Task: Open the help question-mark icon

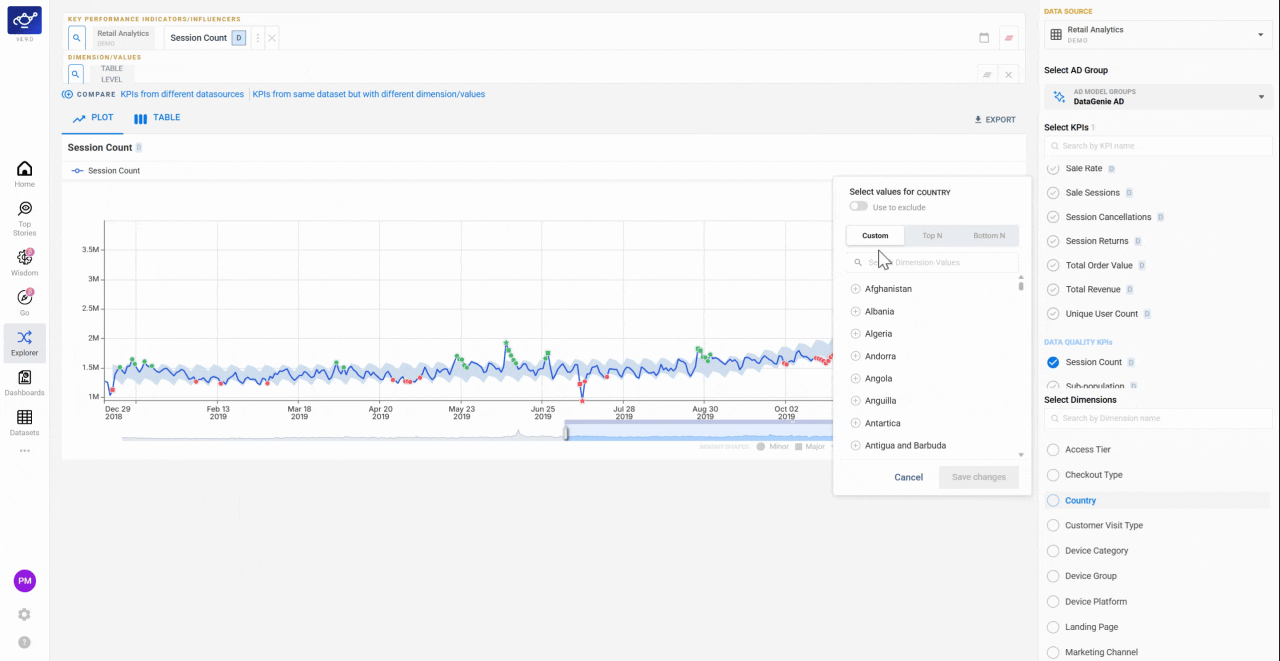Action: click(x=24, y=642)
